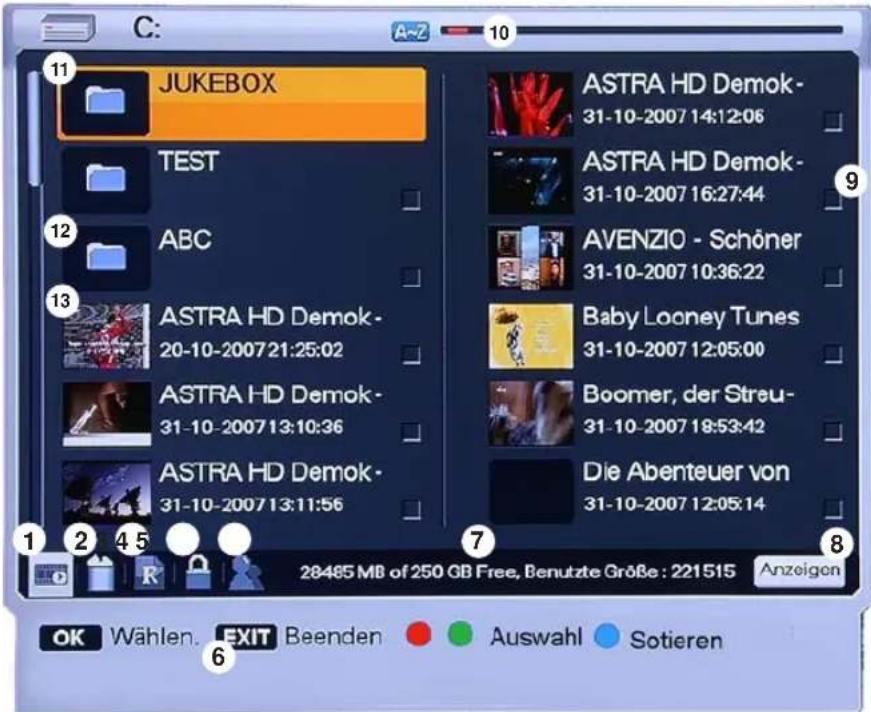Tick checkbox for Baby Looney Tunes
871x712 pixels.
833,354
